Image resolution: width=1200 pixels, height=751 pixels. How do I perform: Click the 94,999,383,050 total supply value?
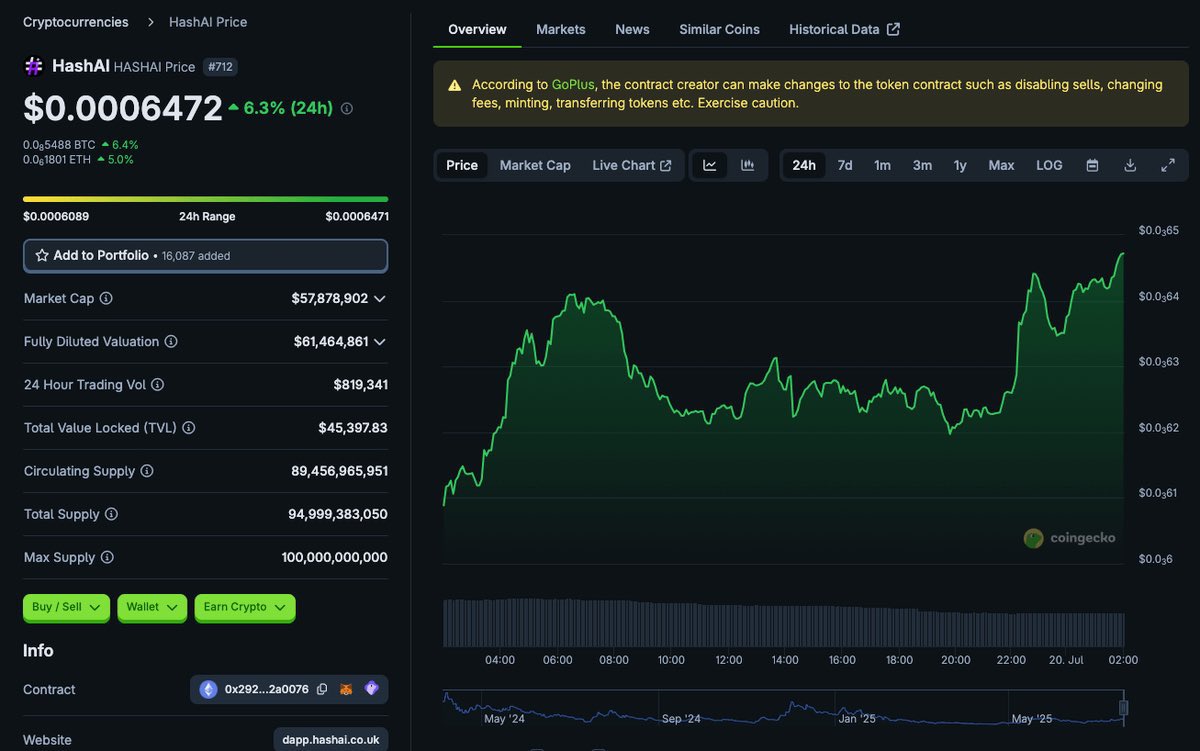[x=338, y=514]
